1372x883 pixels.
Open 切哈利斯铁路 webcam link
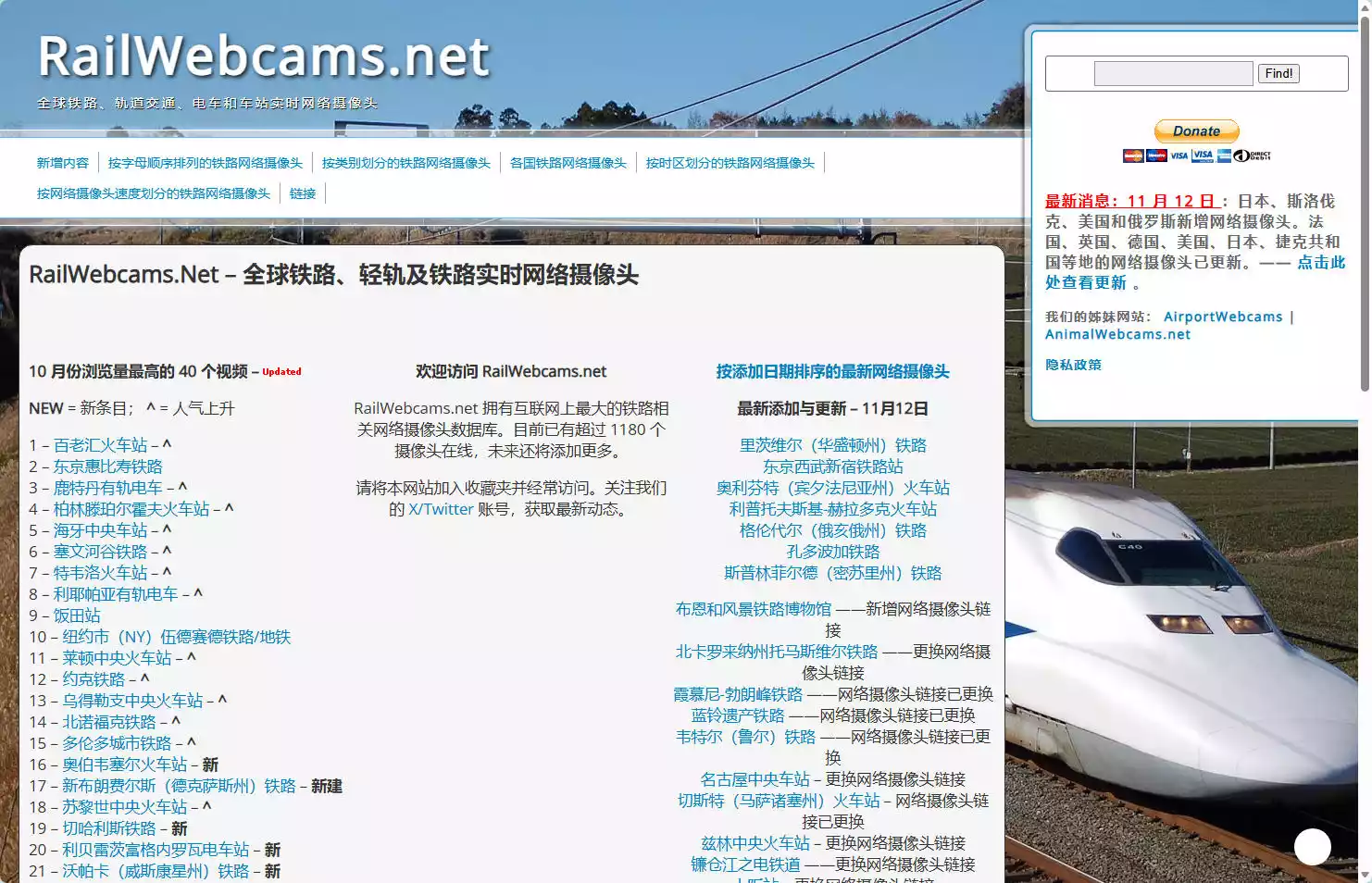pyautogui.click(x=109, y=828)
